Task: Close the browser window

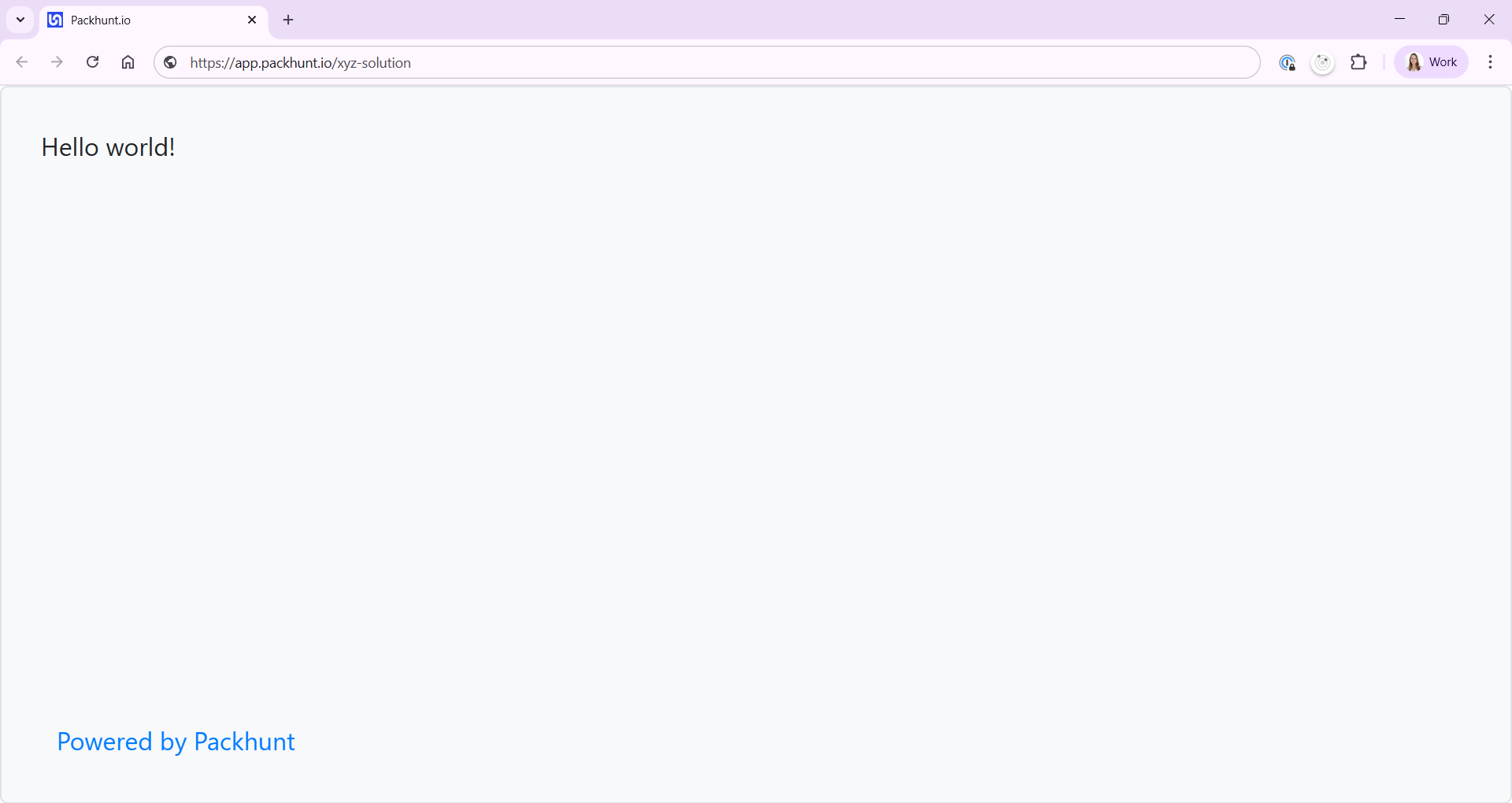Action: pos(1488,20)
